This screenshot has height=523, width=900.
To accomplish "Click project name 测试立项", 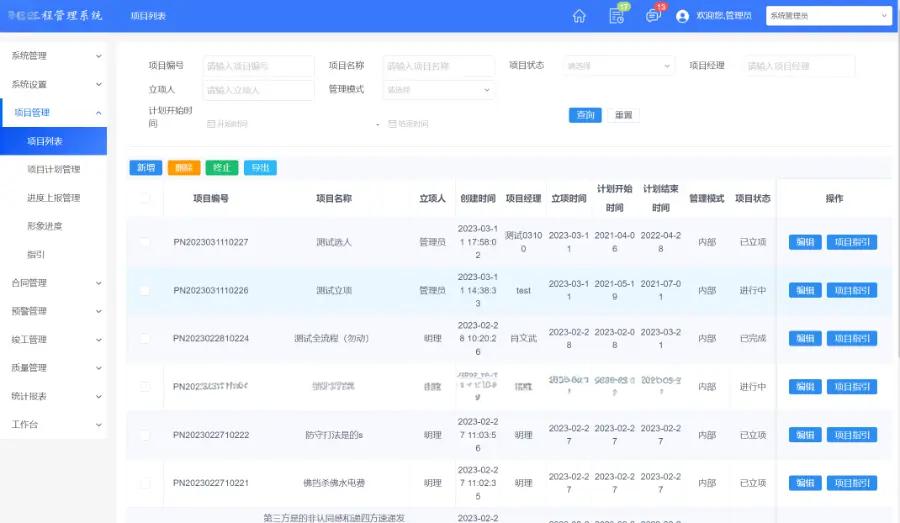I will click(333, 290).
